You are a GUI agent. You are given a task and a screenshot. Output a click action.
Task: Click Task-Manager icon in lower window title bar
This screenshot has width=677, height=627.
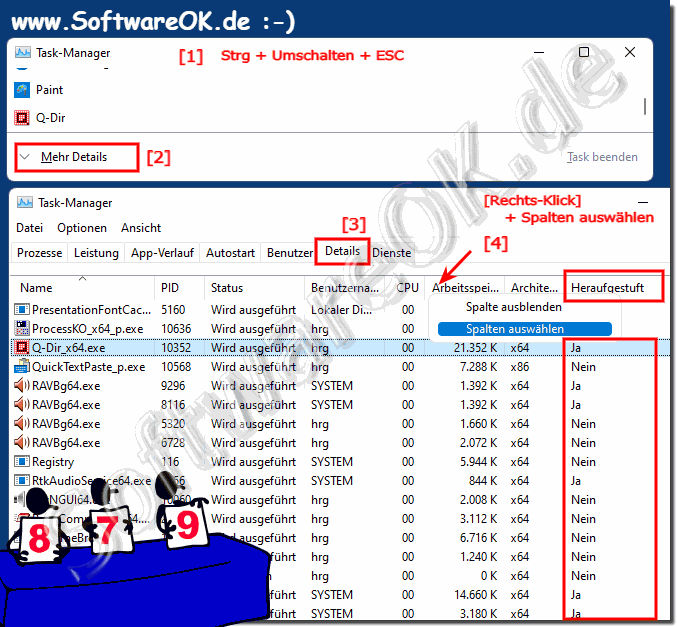click(25, 203)
